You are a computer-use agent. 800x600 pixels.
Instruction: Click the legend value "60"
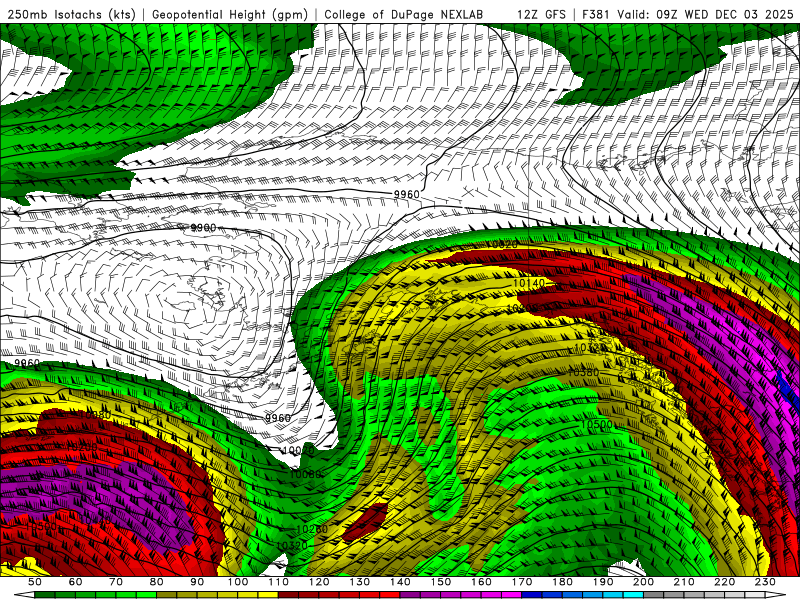point(75,582)
